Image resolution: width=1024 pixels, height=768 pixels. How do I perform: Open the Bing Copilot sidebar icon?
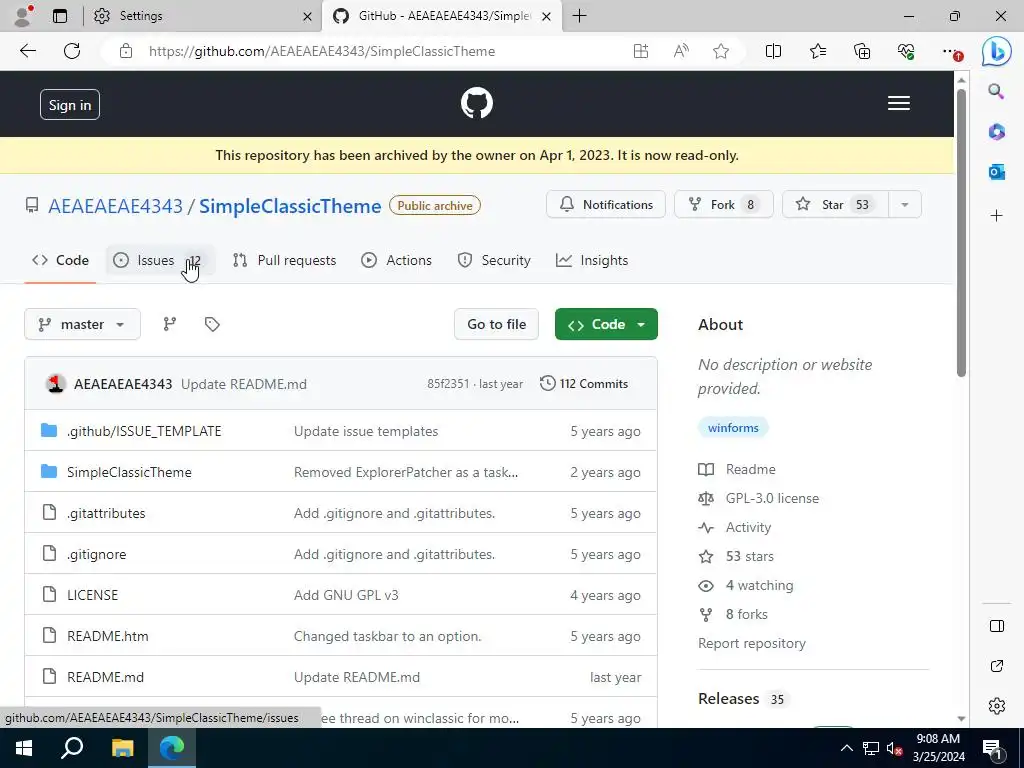(x=997, y=51)
